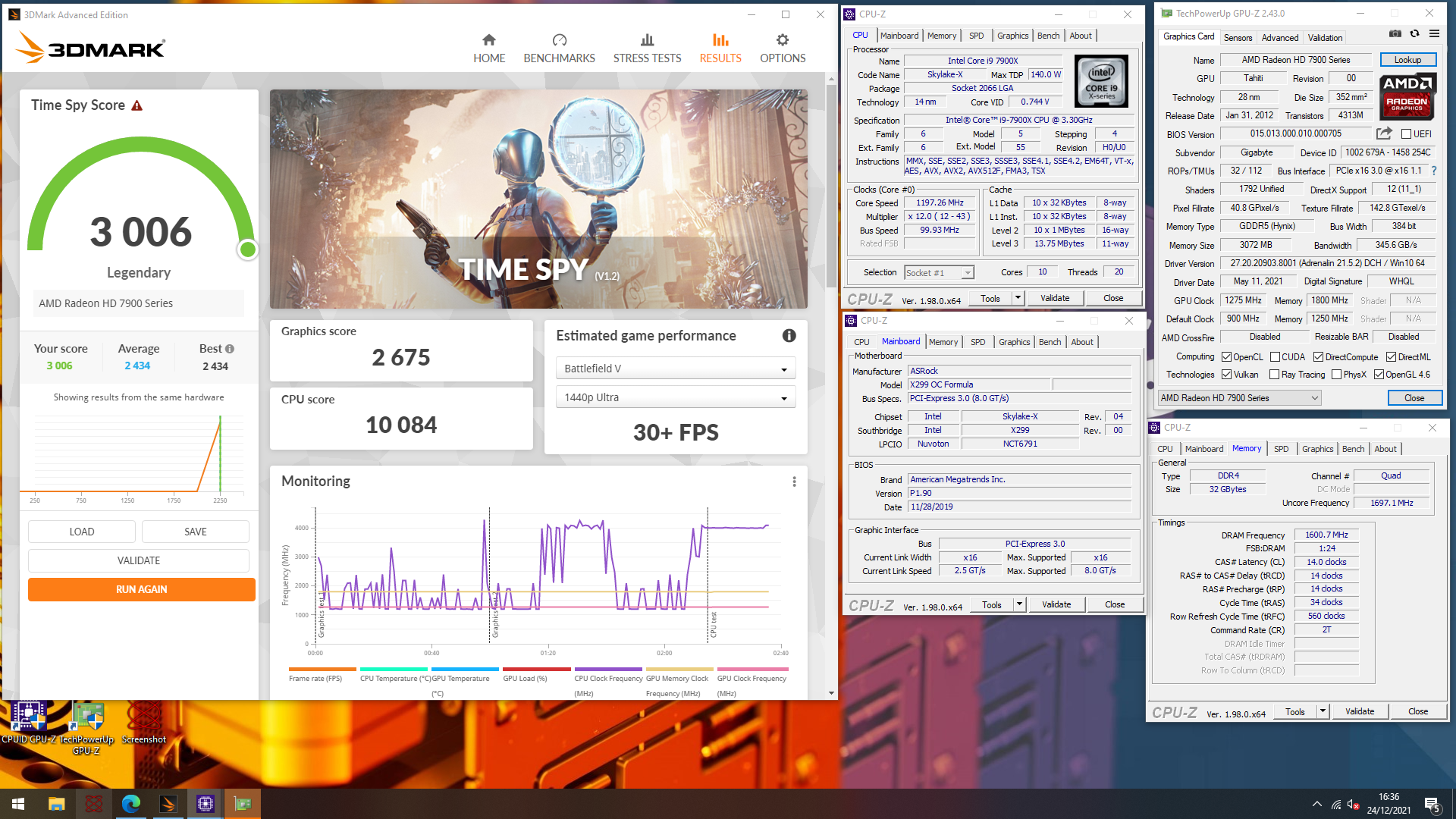Image resolution: width=1456 pixels, height=819 pixels.
Task: Click the Intel Core i9 logo in CPU-Z
Action: pos(1101,81)
